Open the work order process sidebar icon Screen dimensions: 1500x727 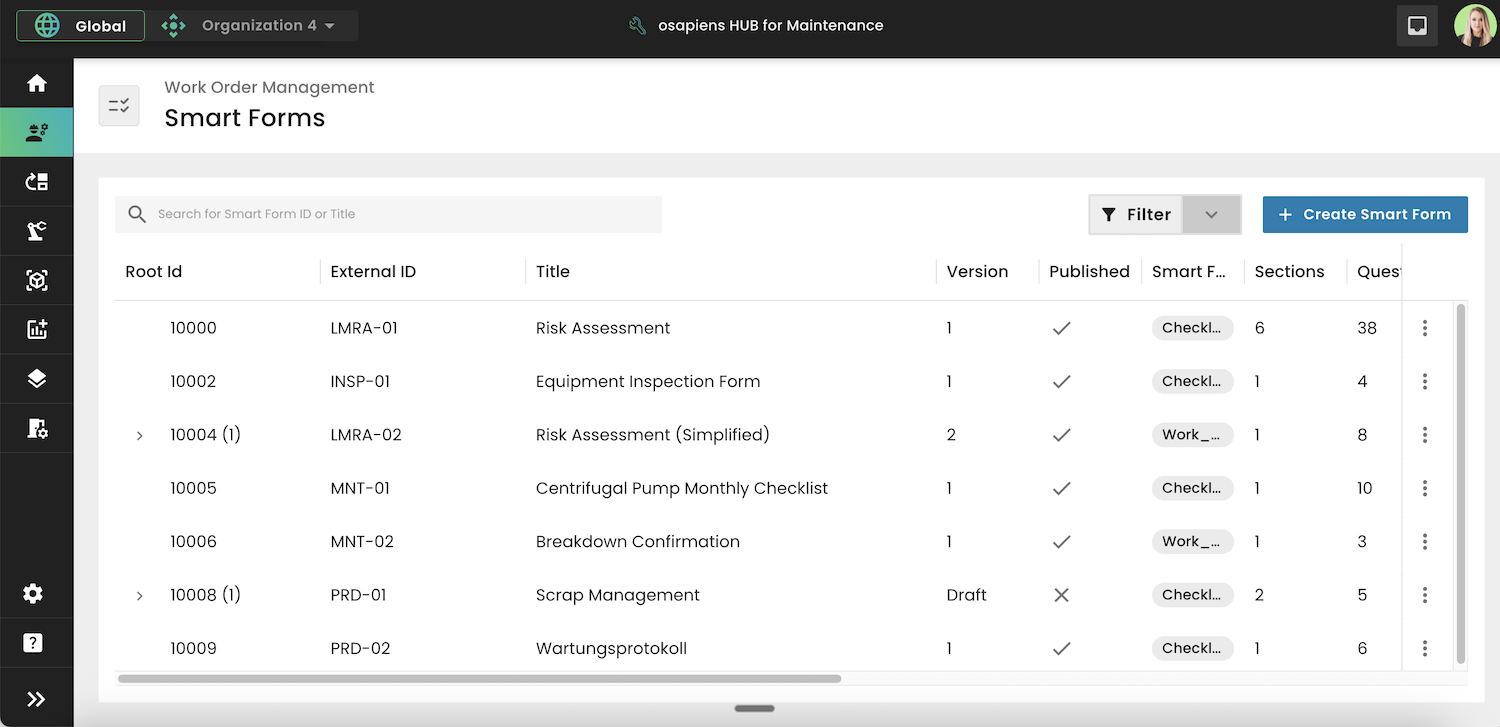tap(36, 181)
